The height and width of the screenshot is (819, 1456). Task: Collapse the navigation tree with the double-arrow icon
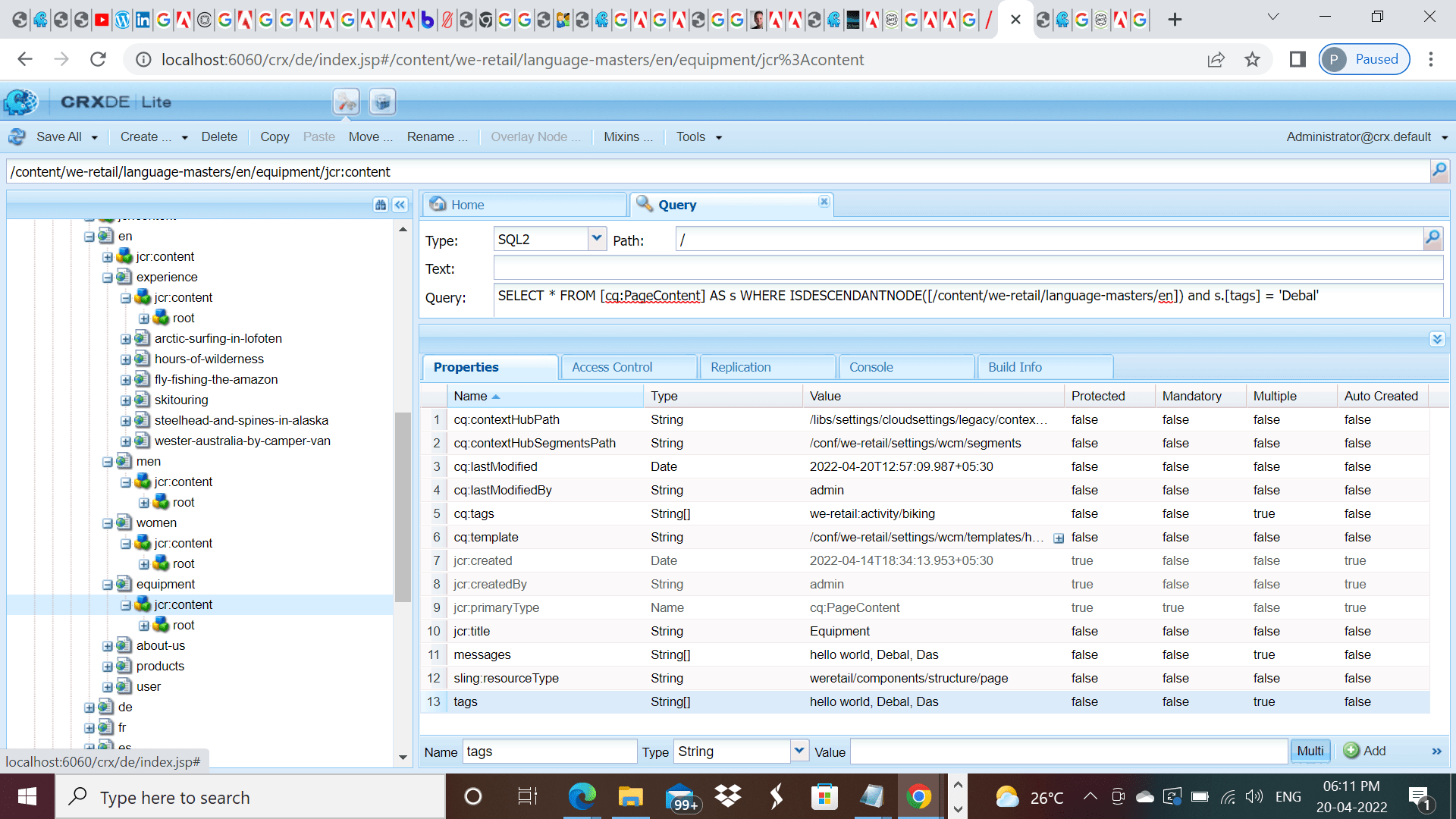pos(399,205)
